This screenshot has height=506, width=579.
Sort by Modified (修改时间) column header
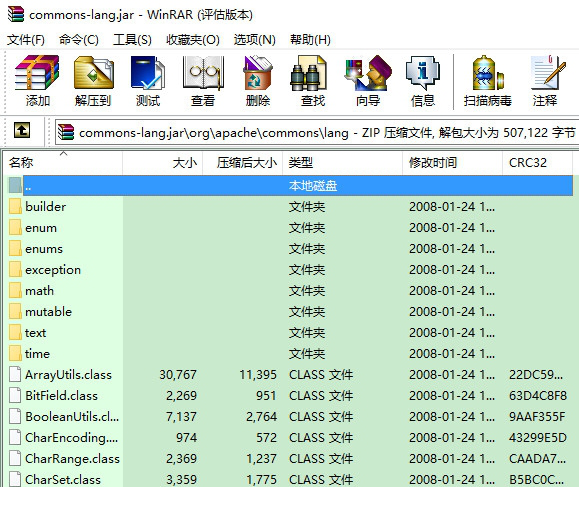coord(453,163)
